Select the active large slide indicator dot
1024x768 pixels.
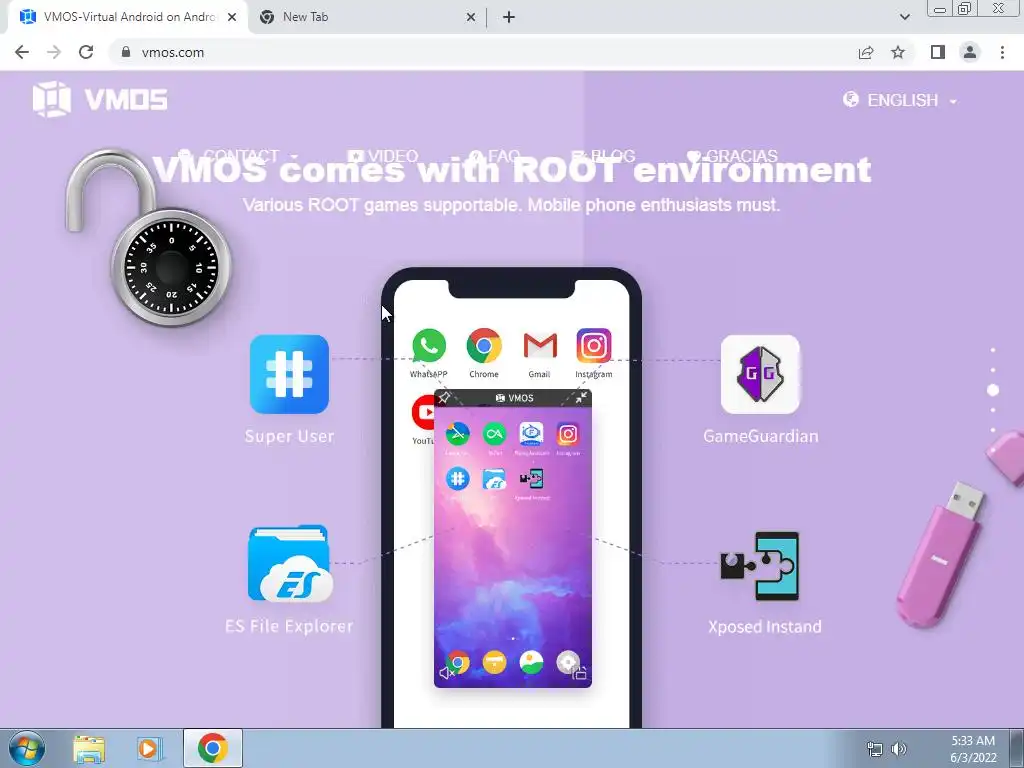click(993, 390)
